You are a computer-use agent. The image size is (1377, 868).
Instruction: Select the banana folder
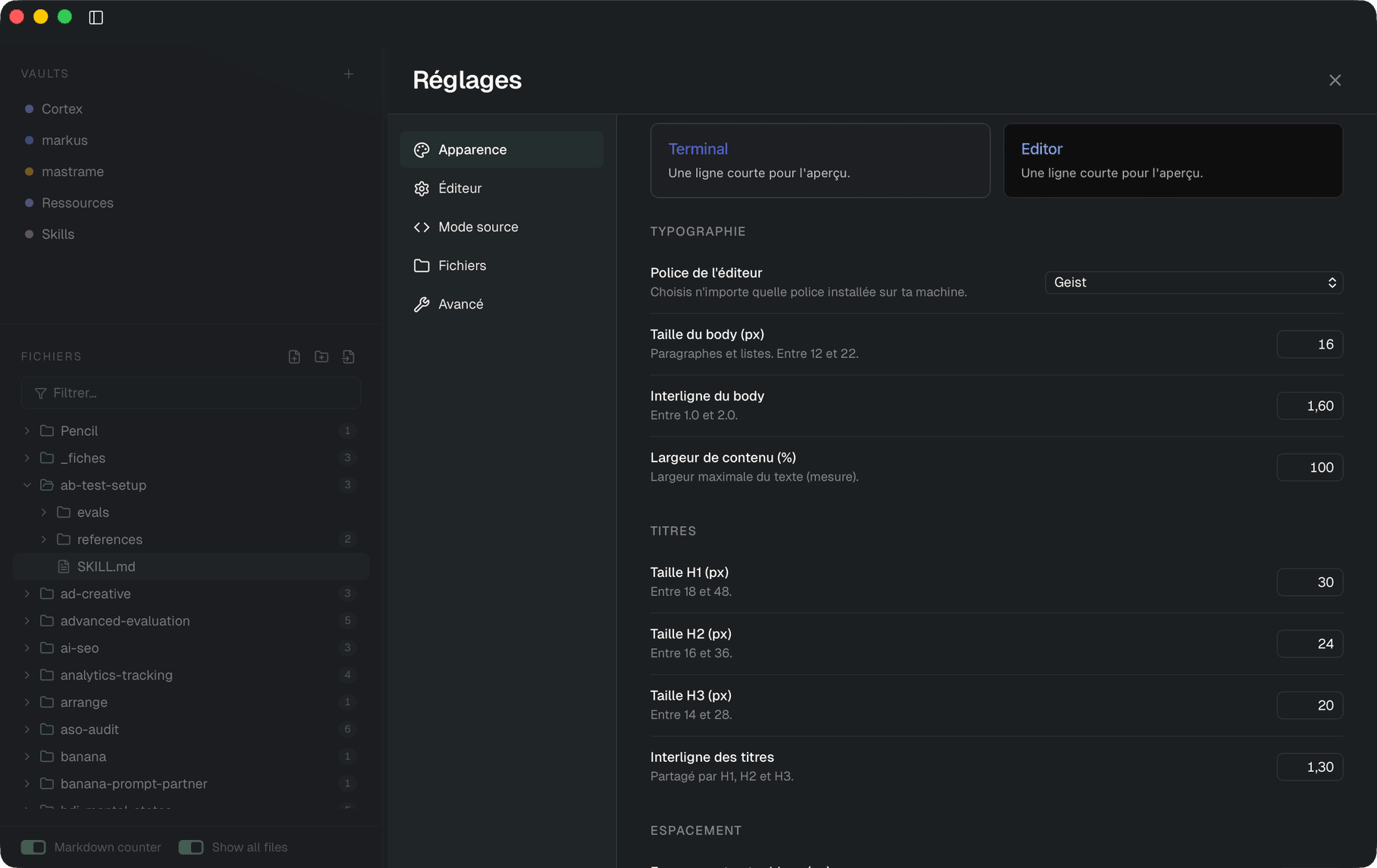(x=191, y=757)
